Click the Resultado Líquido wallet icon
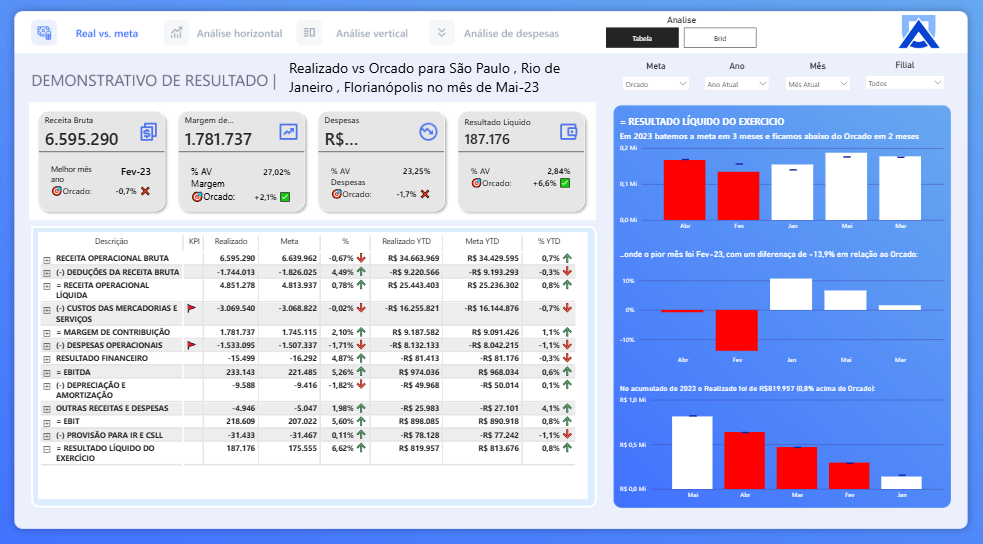Screen dimensions: 983x544 click(x=568, y=132)
